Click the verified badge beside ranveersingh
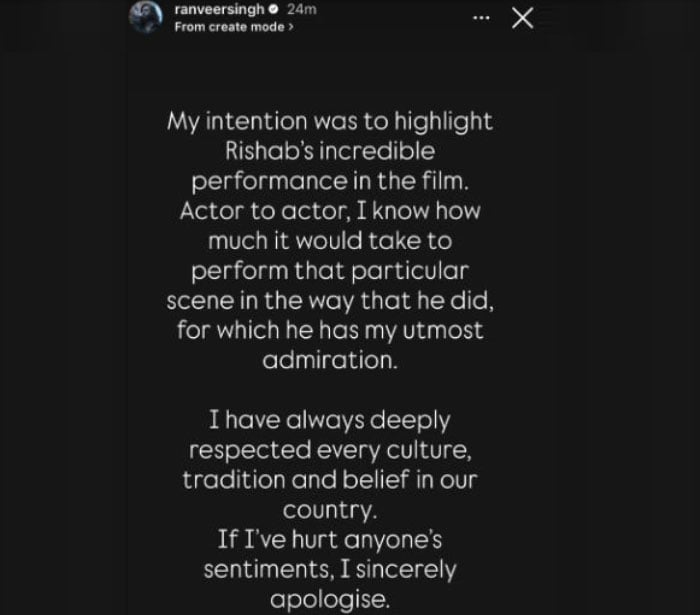Image resolution: width=700 pixels, height=615 pixels. pyautogui.click(x=274, y=9)
